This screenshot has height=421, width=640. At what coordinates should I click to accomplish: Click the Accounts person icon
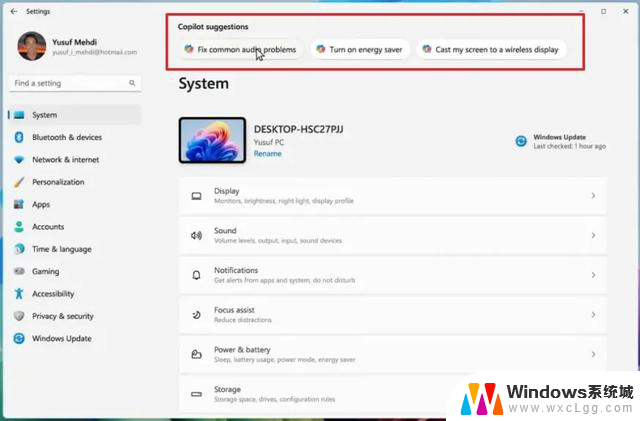(19, 227)
